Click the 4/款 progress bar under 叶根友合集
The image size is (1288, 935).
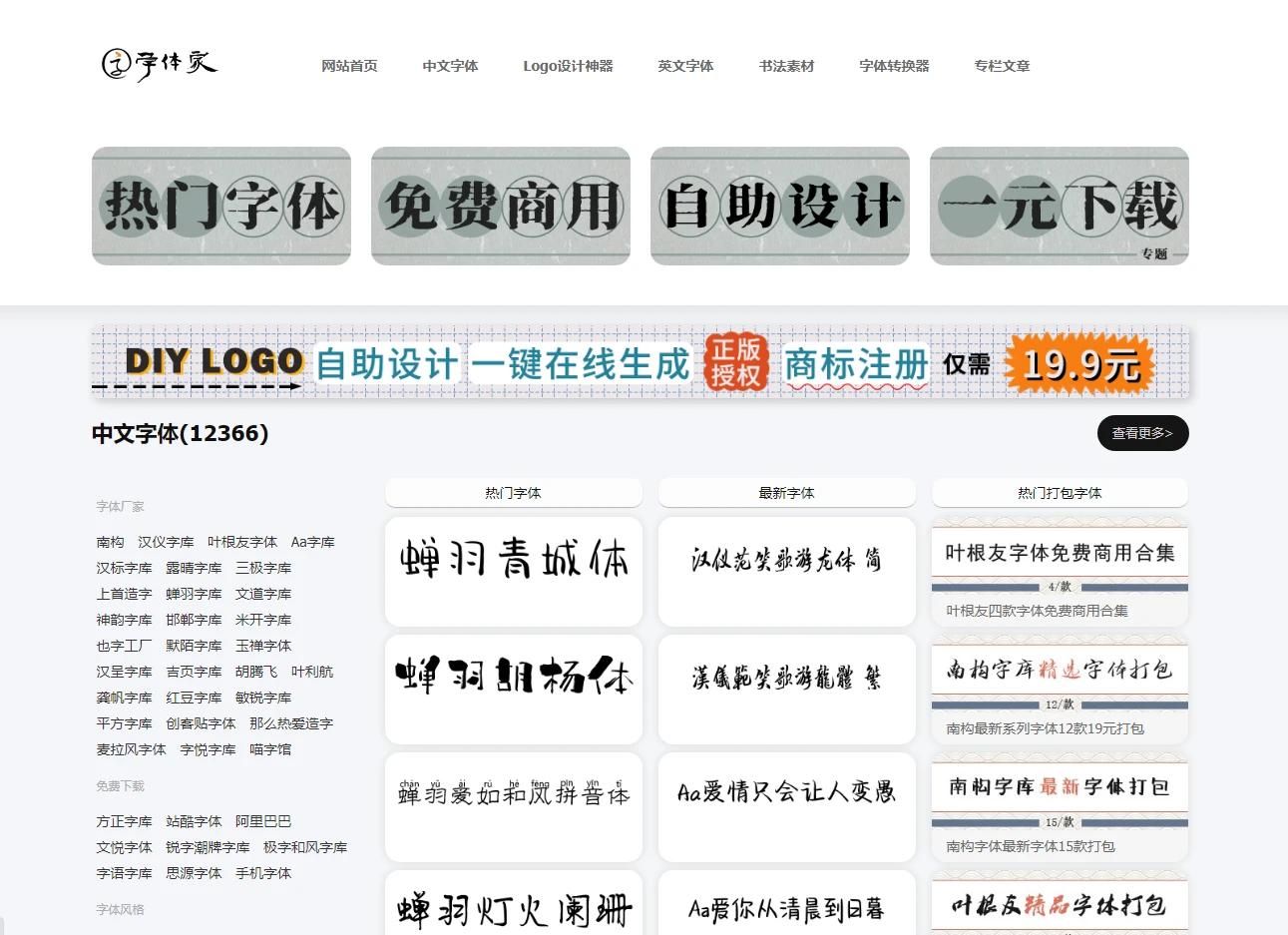[1060, 588]
